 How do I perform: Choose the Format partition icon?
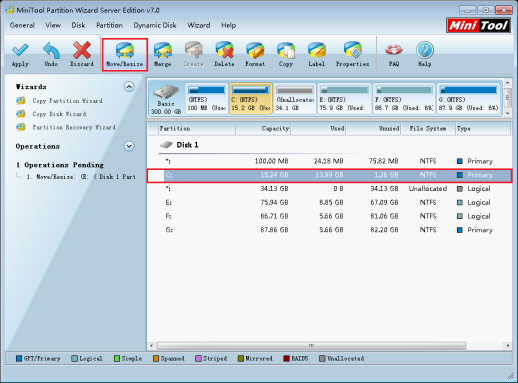[x=255, y=50]
